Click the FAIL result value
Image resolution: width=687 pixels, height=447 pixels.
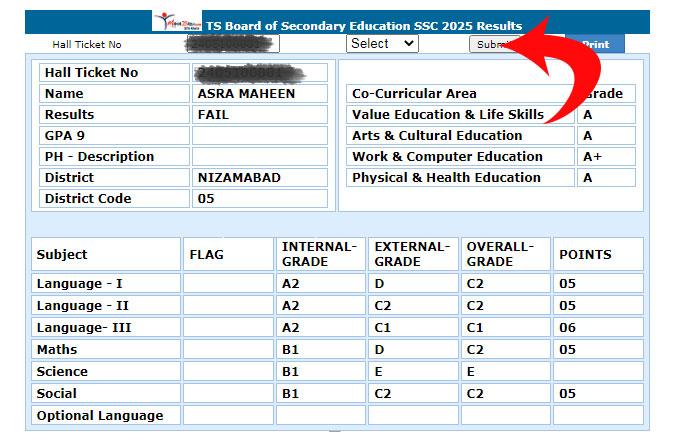[213, 115]
